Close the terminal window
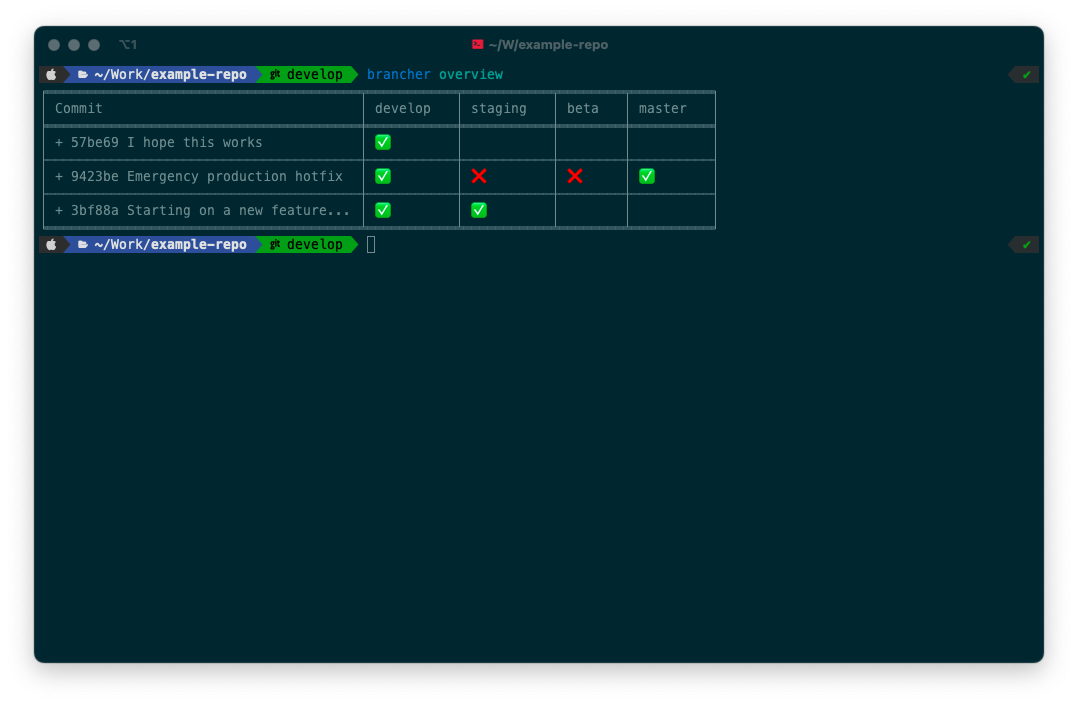The width and height of the screenshot is (1078, 705). coord(54,45)
